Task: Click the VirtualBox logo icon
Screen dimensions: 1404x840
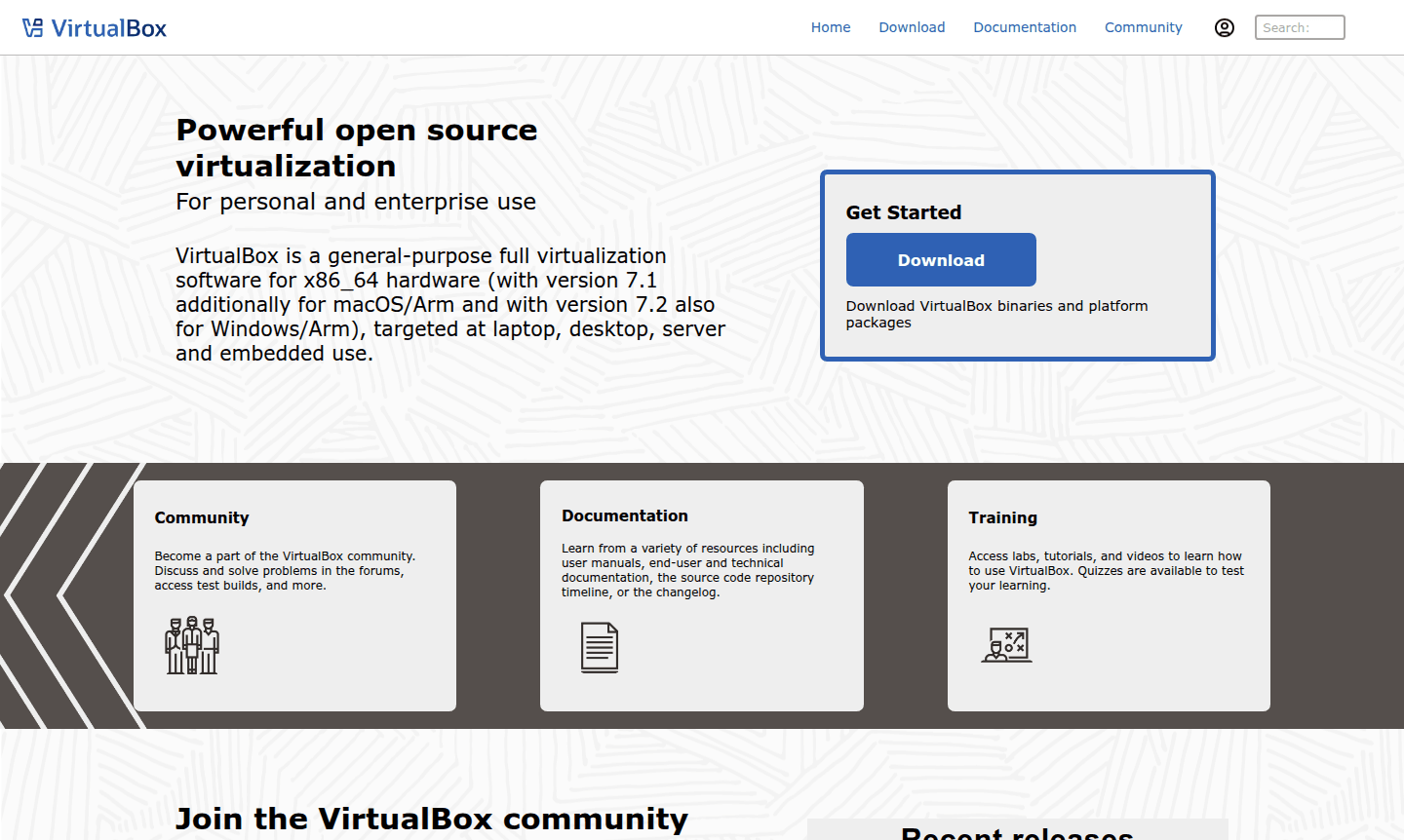Action: point(34,27)
